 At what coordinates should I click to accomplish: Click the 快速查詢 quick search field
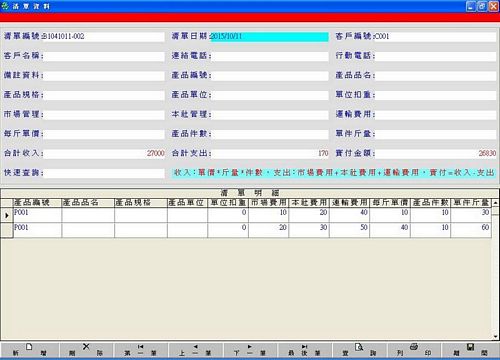[104, 173]
